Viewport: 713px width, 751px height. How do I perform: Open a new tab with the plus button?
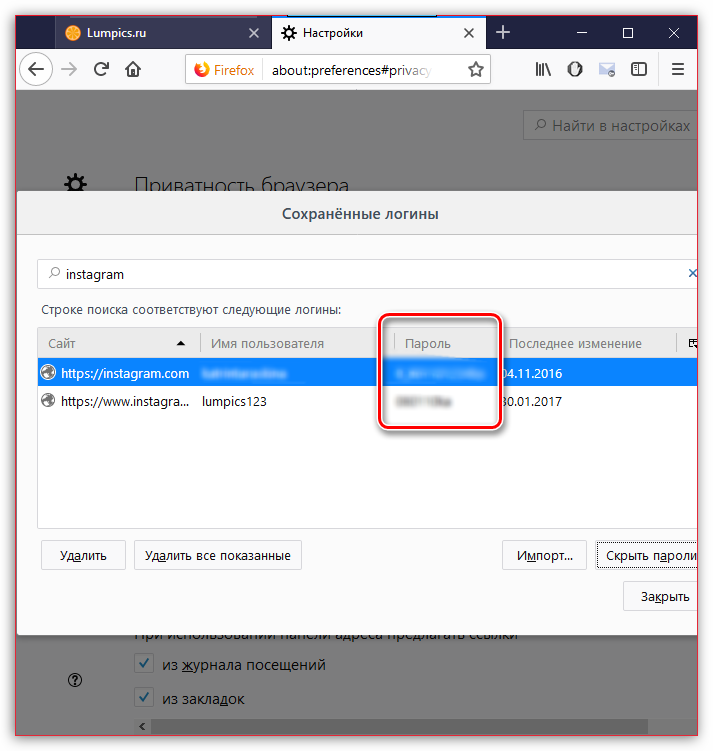(x=503, y=33)
